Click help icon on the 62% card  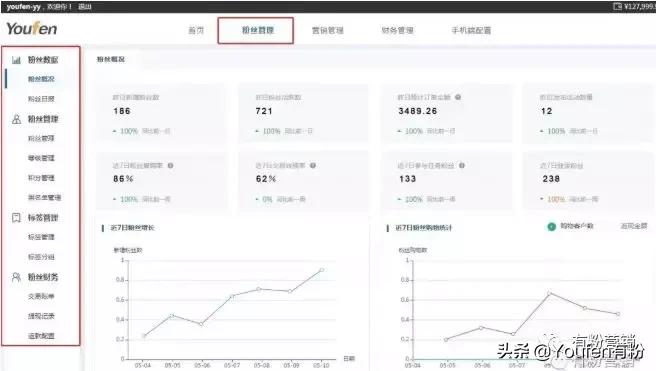tap(313, 165)
